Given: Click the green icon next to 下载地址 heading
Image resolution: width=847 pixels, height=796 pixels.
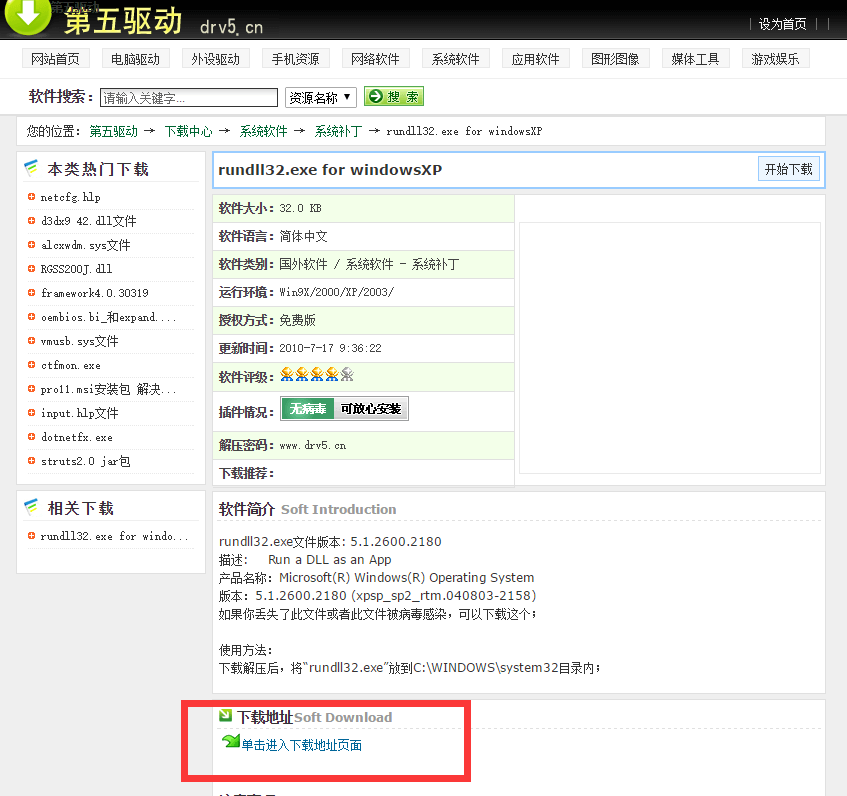Looking at the screenshot, I should [225, 716].
